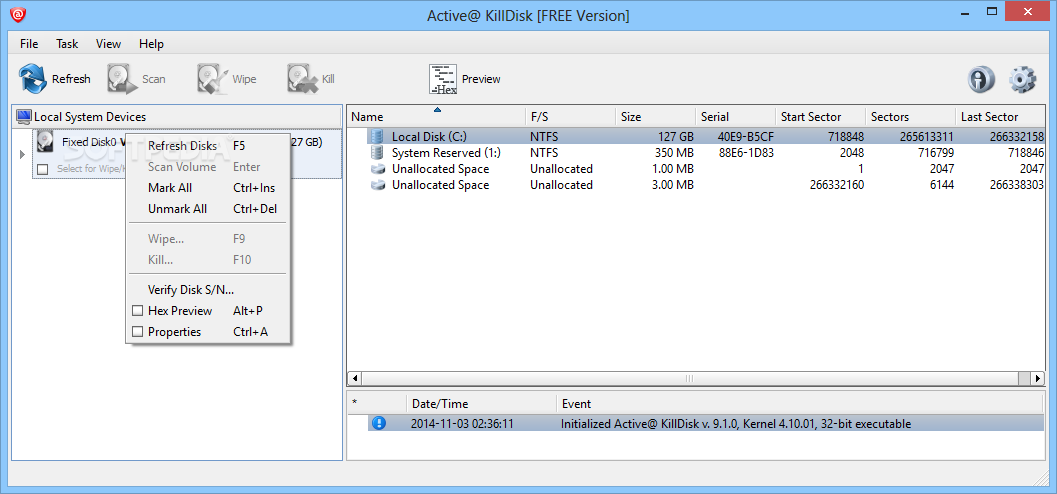Open the View menu
This screenshot has width=1057, height=494.
pos(109,44)
